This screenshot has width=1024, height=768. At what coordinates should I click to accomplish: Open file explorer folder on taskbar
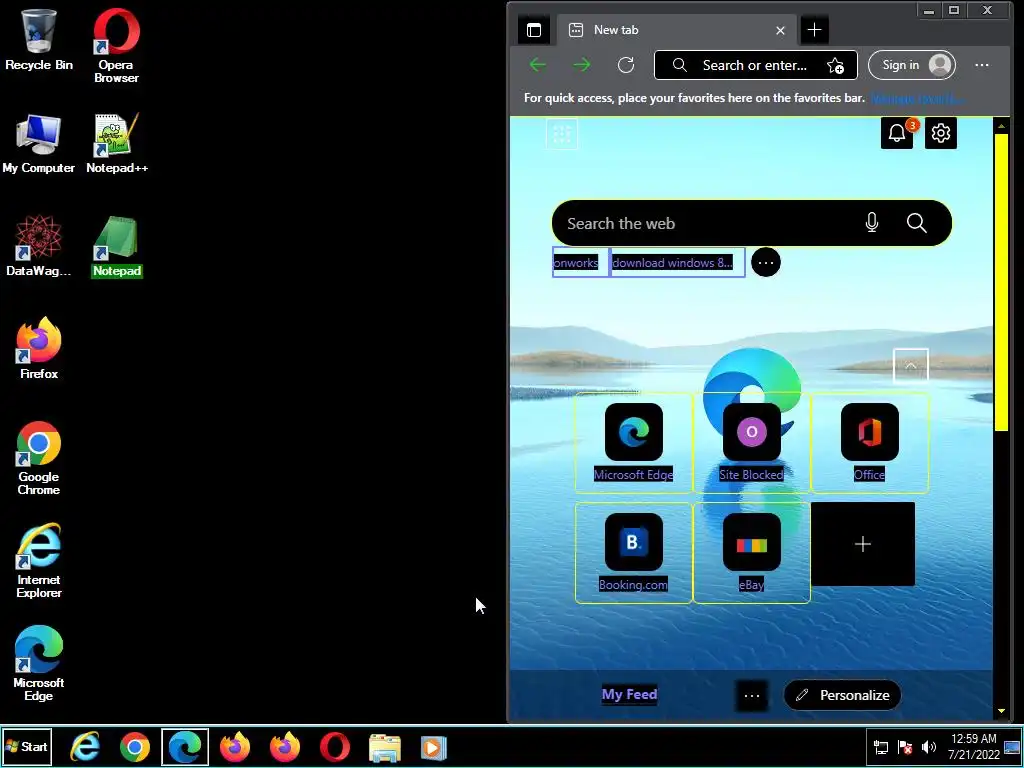coord(384,747)
